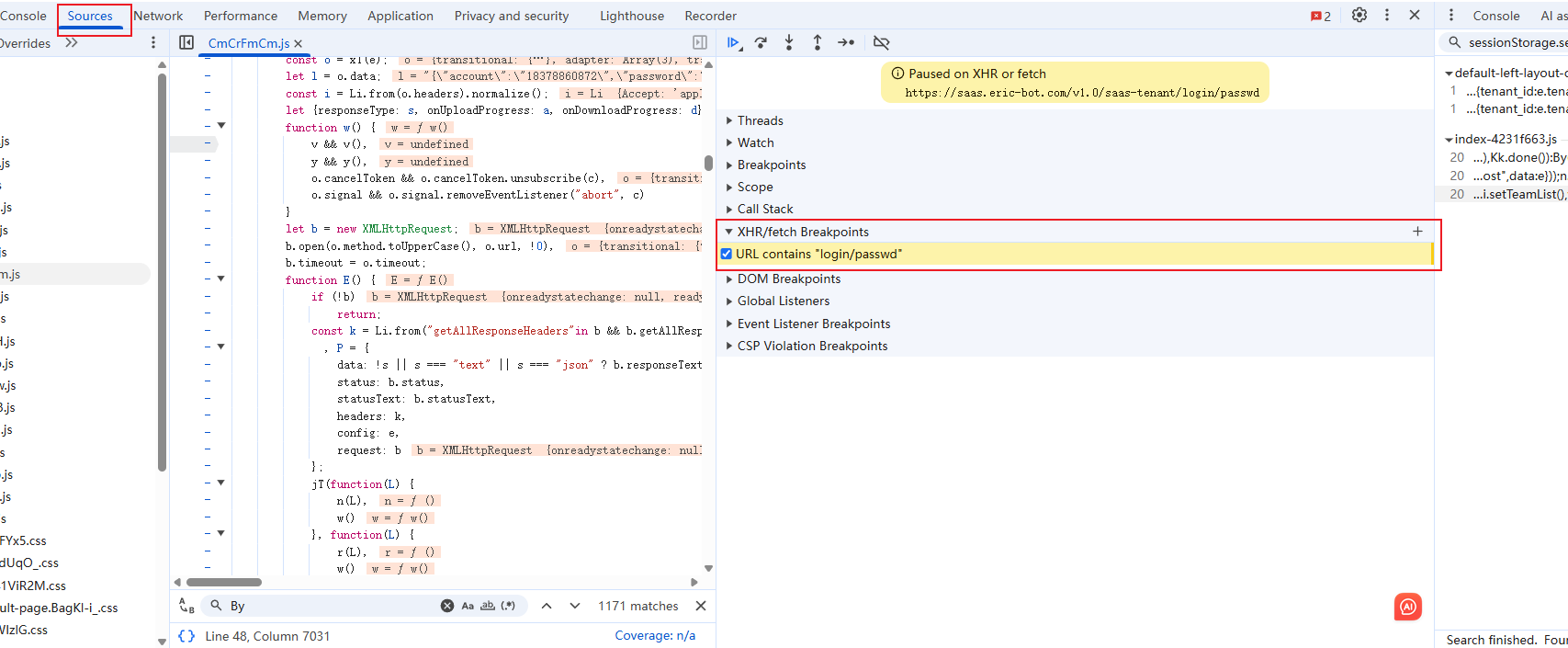This screenshot has width=1568, height=648.
Task: Click the Coverage: n/a link
Action: pos(655,635)
